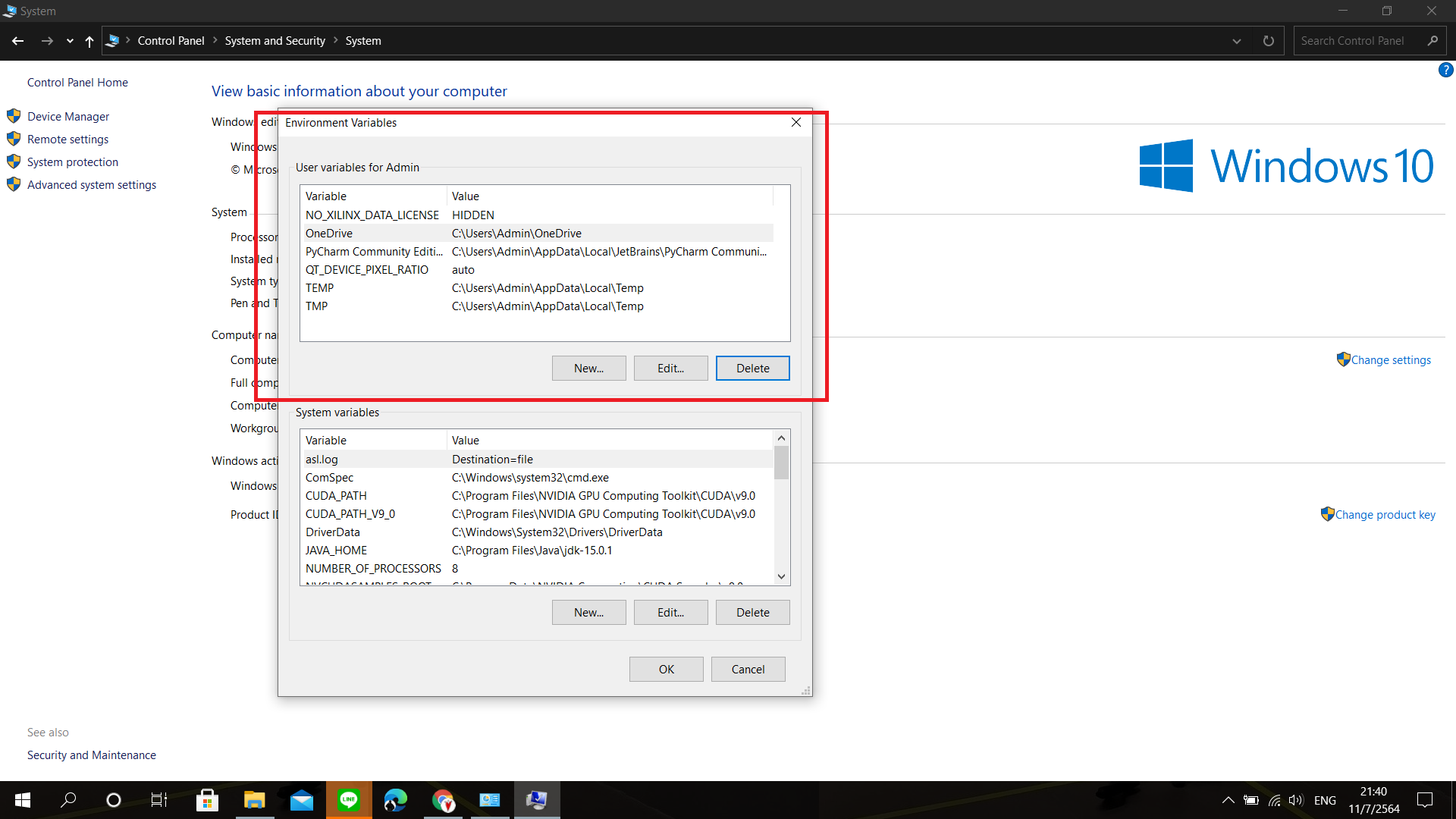The width and height of the screenshot is (1456, 819).
Task: Click Edit button for user variables
Action: [670, 369]
